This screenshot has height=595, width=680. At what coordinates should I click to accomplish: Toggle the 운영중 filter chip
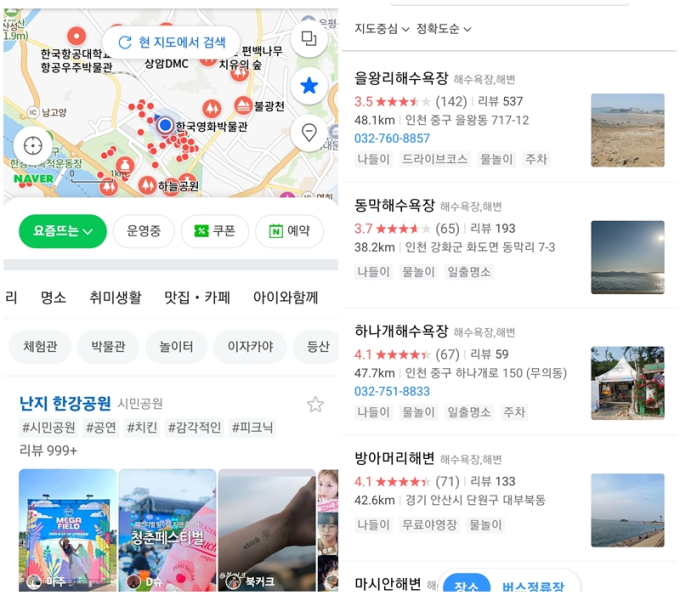click(144, 231)
